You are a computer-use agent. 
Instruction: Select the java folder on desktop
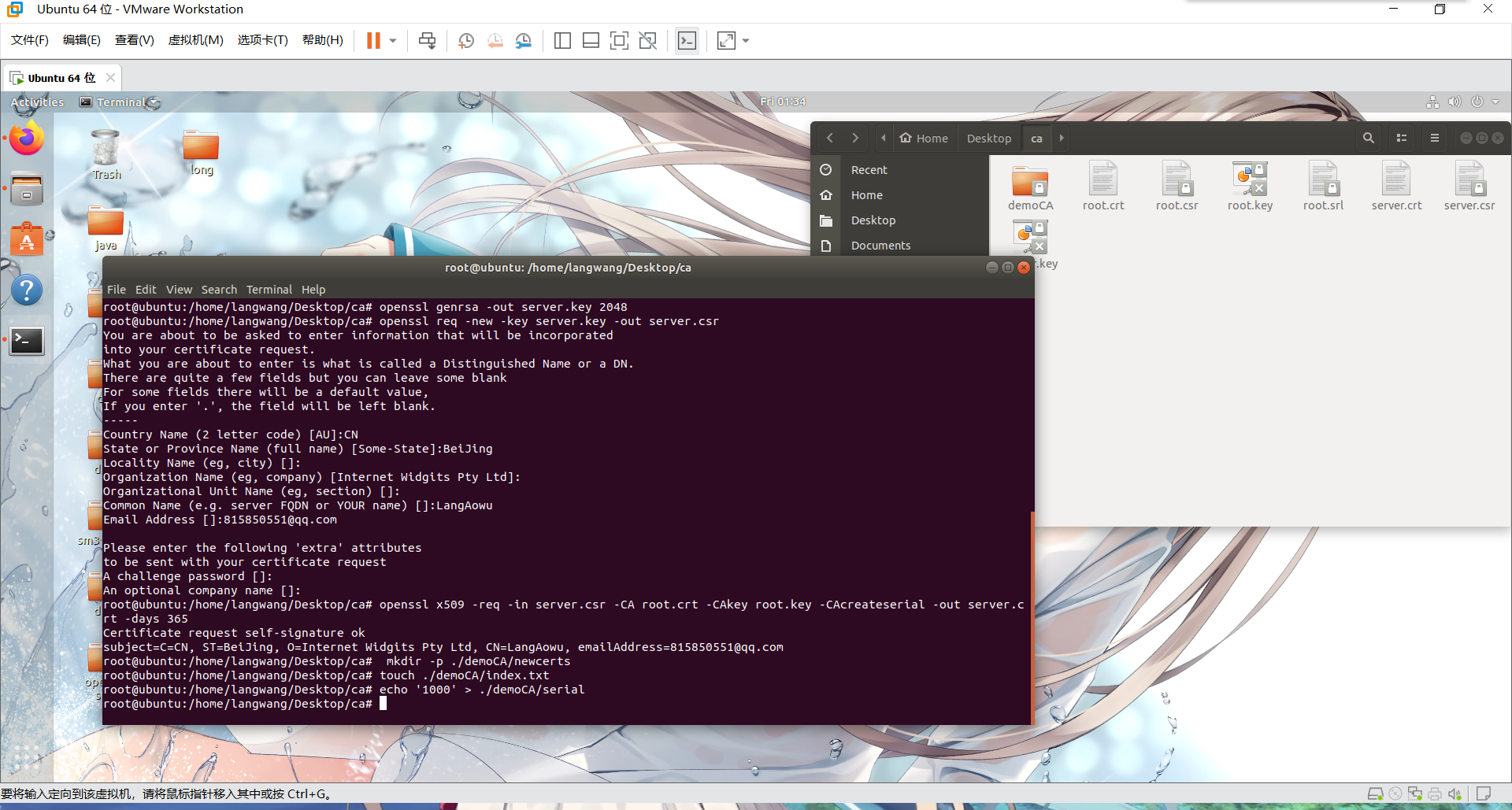coord(106,229)
